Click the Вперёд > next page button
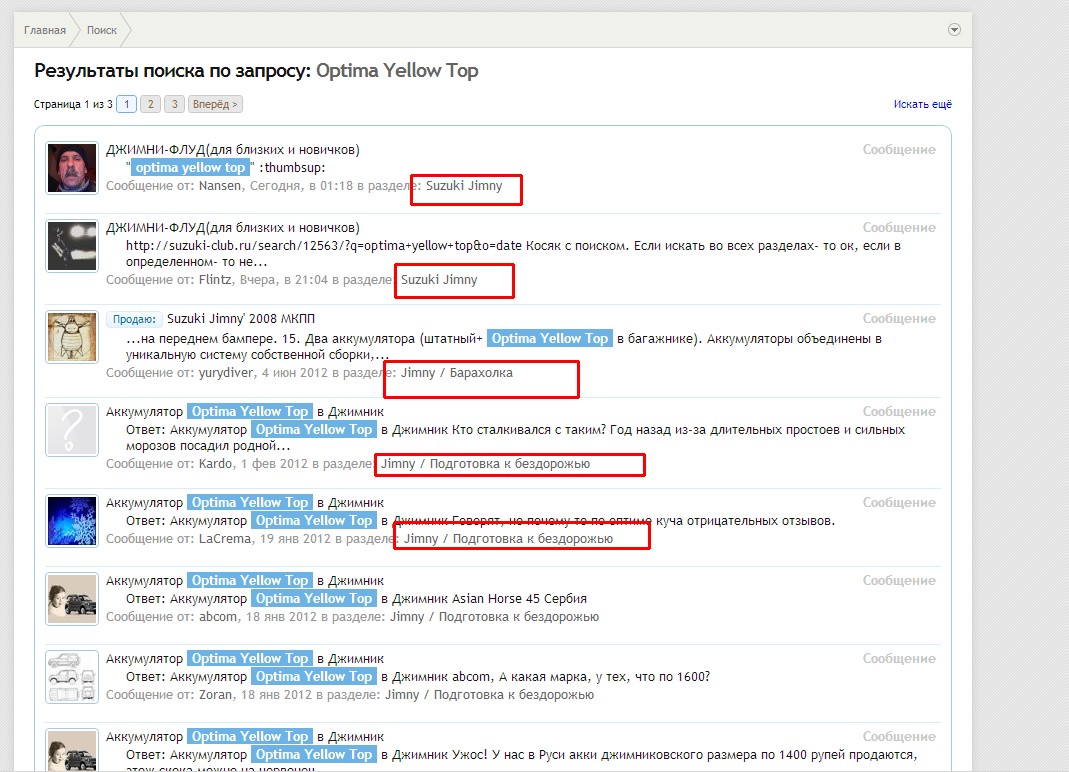The width and height of the screenshot is (1069, 772). (215, 104)
